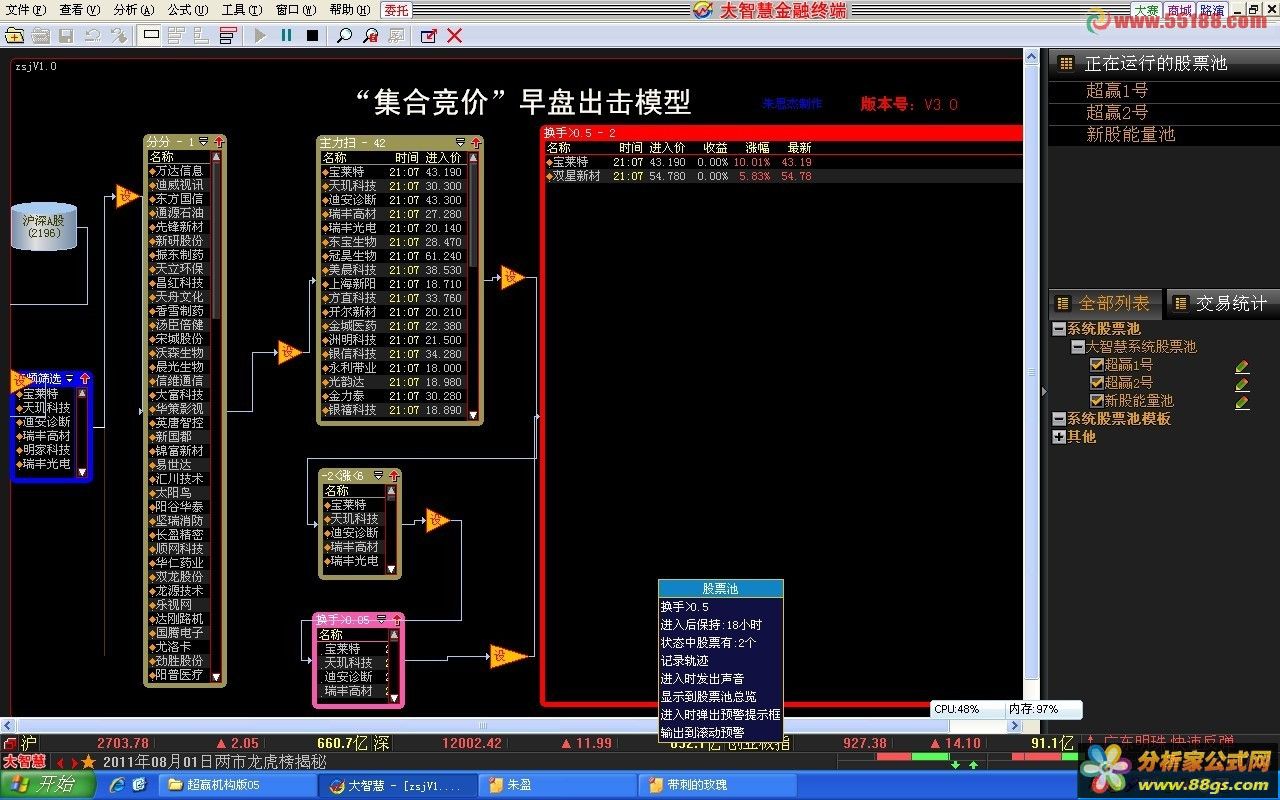The height and width of the screenshot is (800, 1280).
Task: Click the red up-arrow icon on 分分 panel
Action: pyautogui.click(x=218, y=142)
